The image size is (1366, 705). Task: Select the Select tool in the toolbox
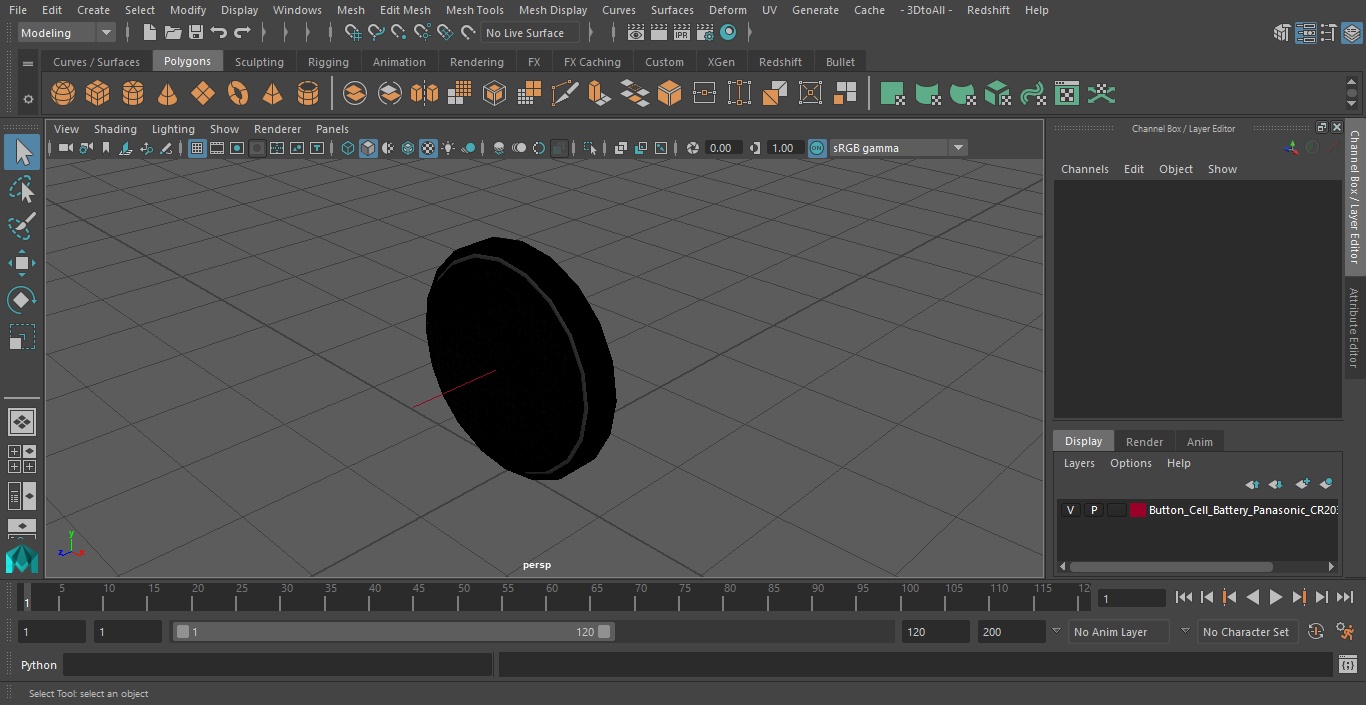tap(22, 152)
